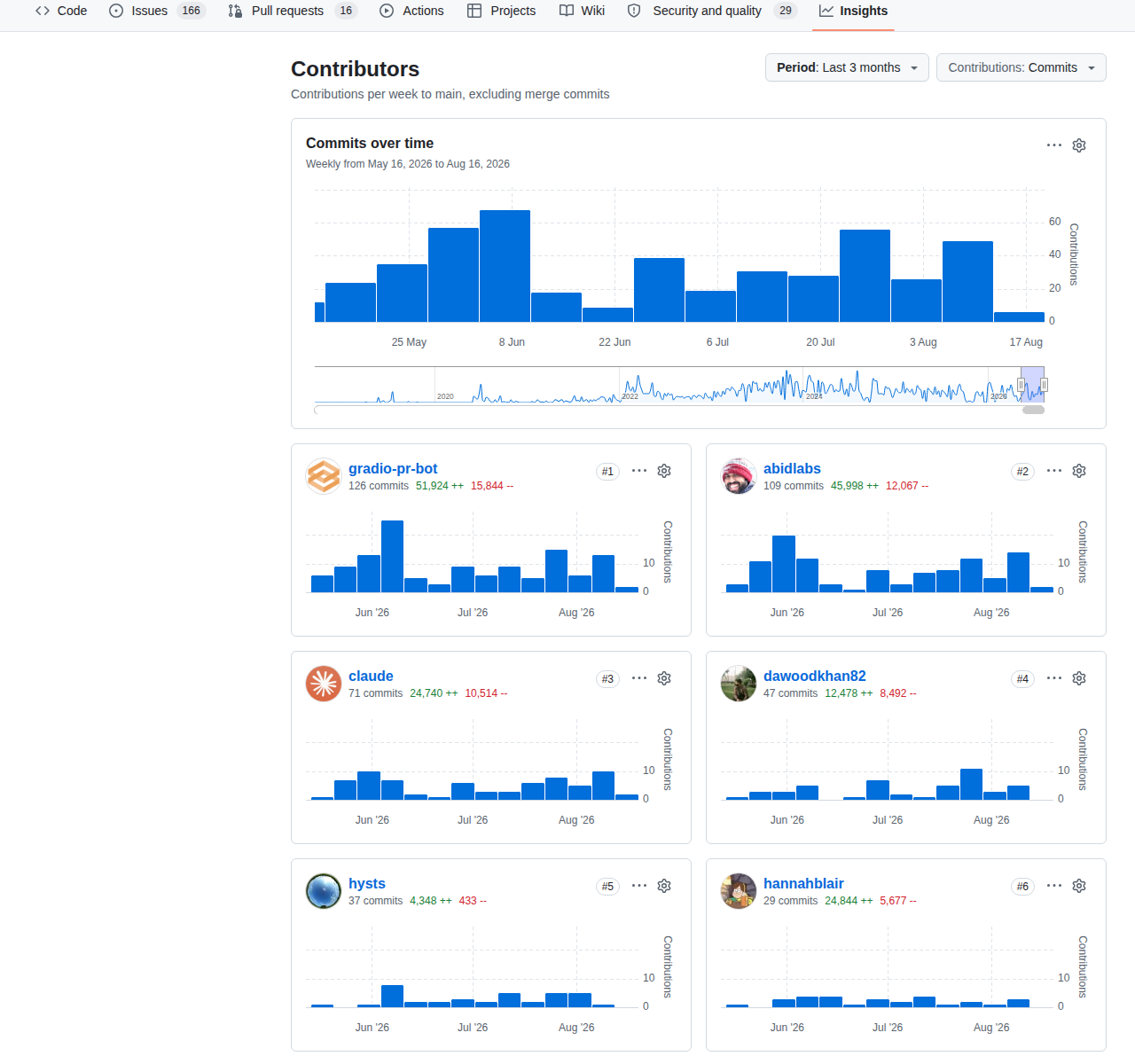Open three-dot menu on claude card

639,678
